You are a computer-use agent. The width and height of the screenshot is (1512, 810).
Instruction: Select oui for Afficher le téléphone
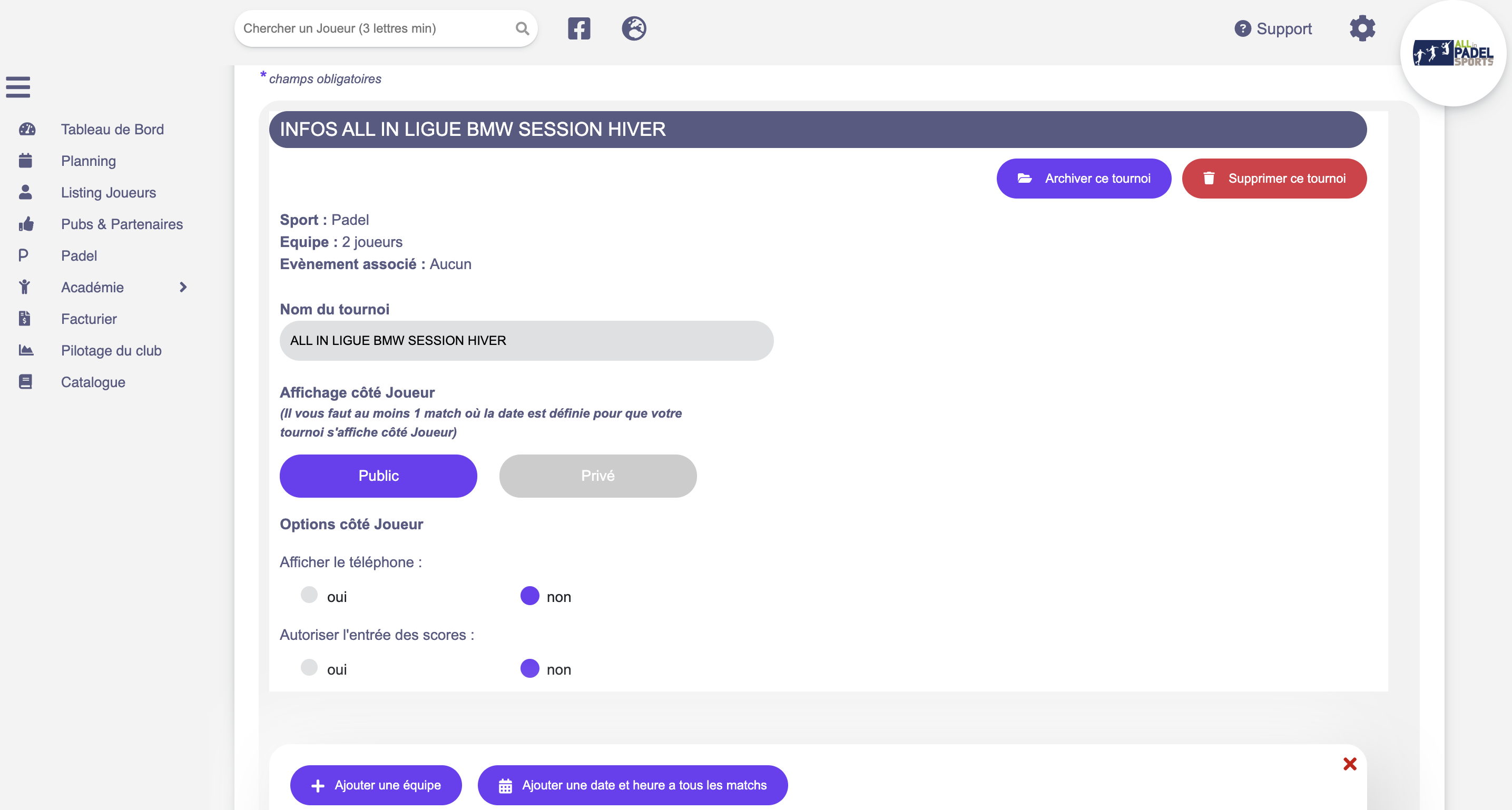(309, 595)
